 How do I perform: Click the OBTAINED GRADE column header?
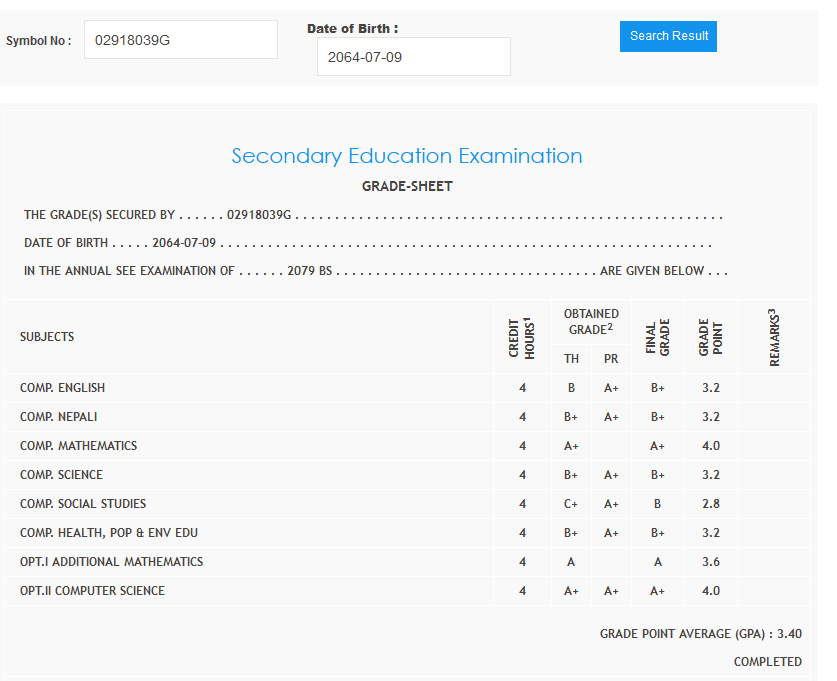[591, 321]
